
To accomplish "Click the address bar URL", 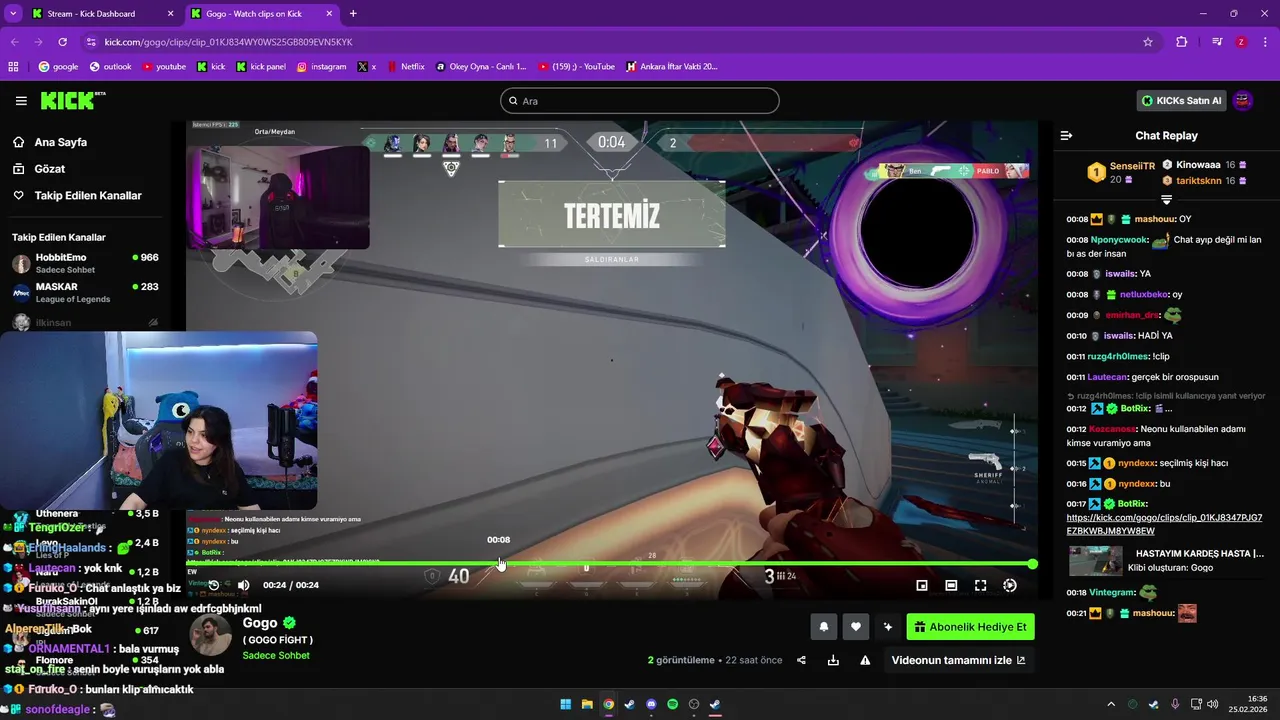I will tap(228, 42).
